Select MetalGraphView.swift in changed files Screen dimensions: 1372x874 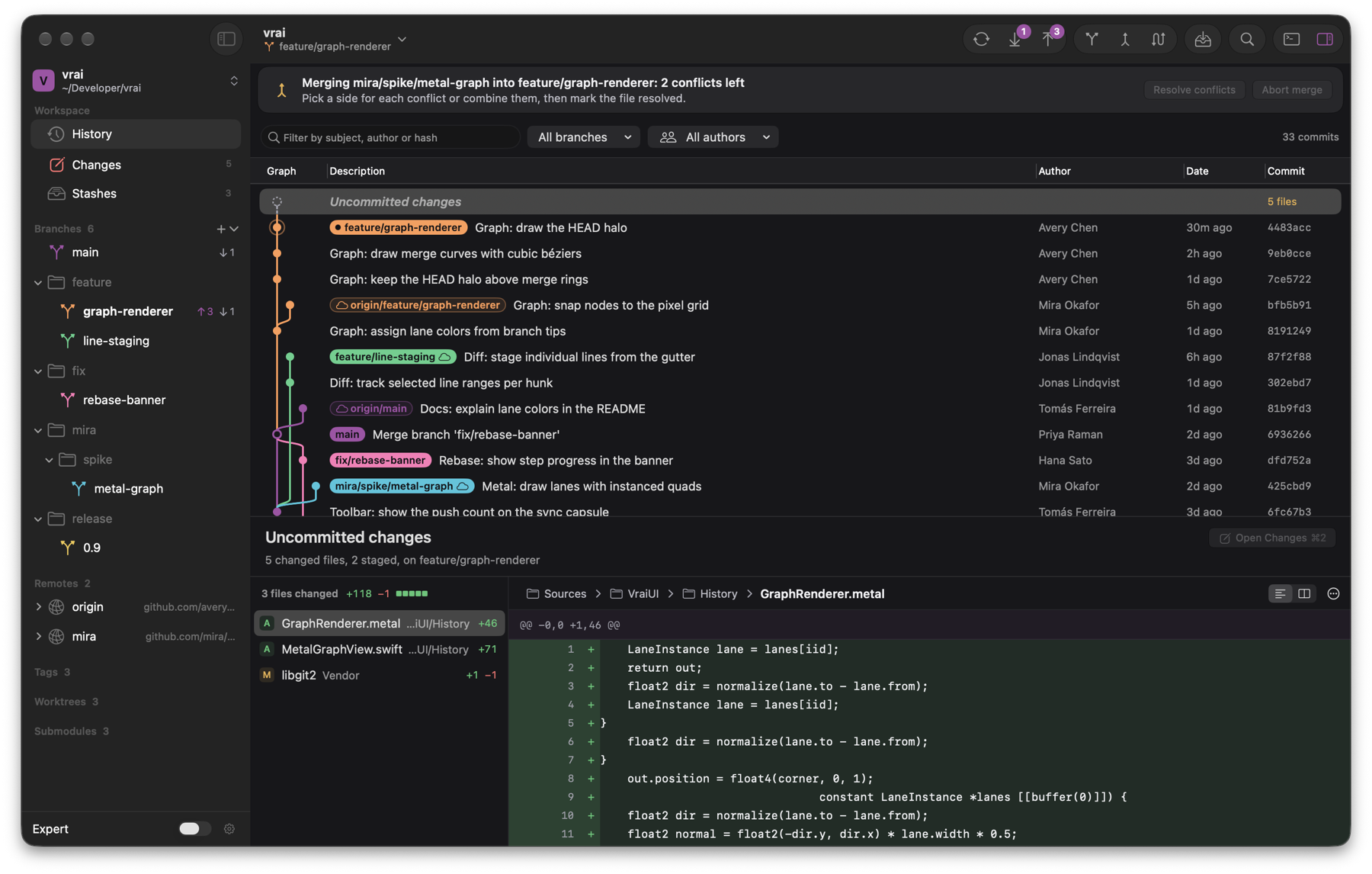pyautogui.click(x=379, y=650)
